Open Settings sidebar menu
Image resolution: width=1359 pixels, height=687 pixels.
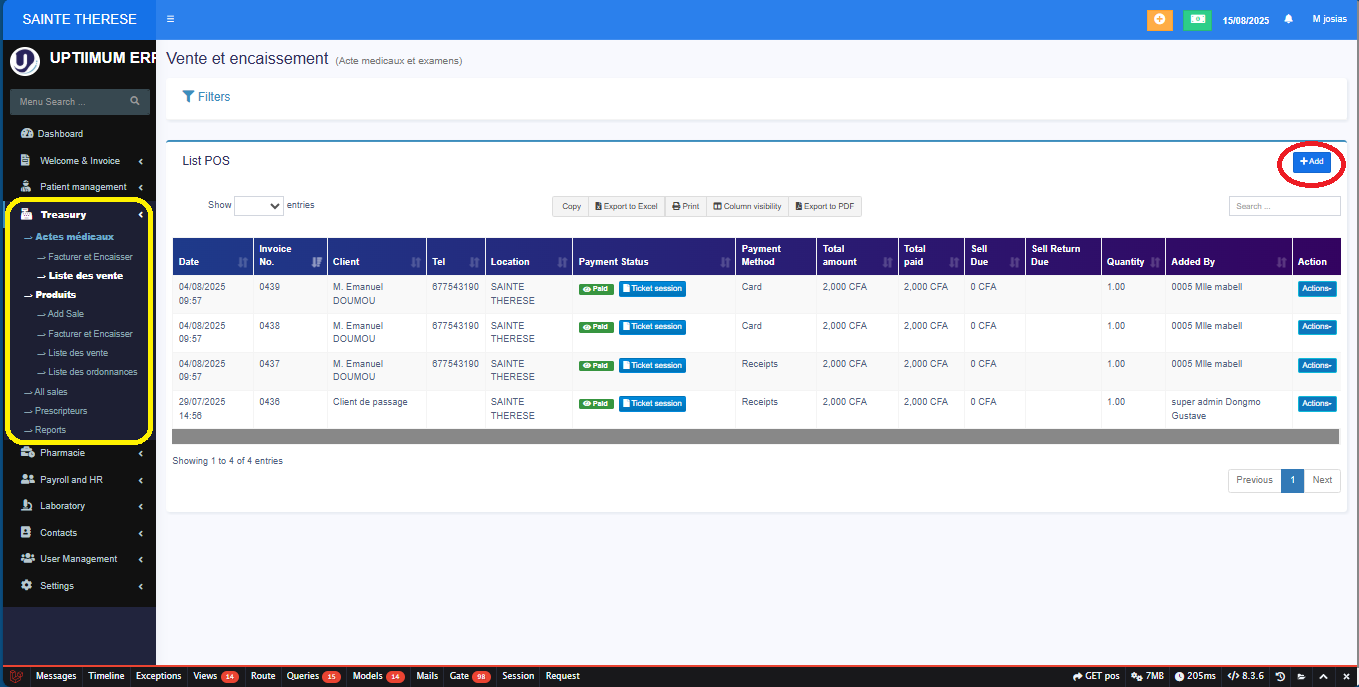(x=80, y=586)
